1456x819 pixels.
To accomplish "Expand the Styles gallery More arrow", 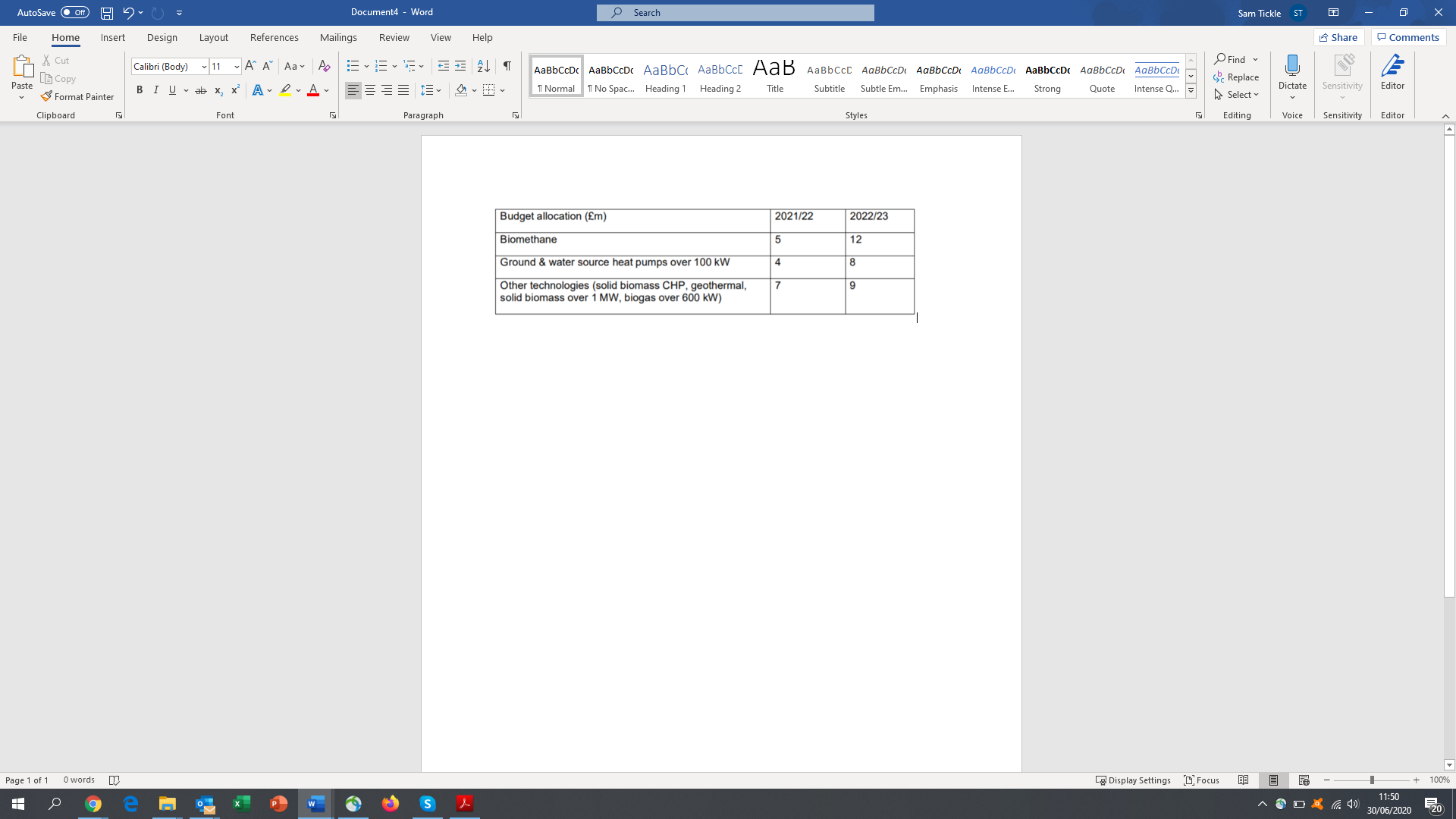I will coord(1191,91).
